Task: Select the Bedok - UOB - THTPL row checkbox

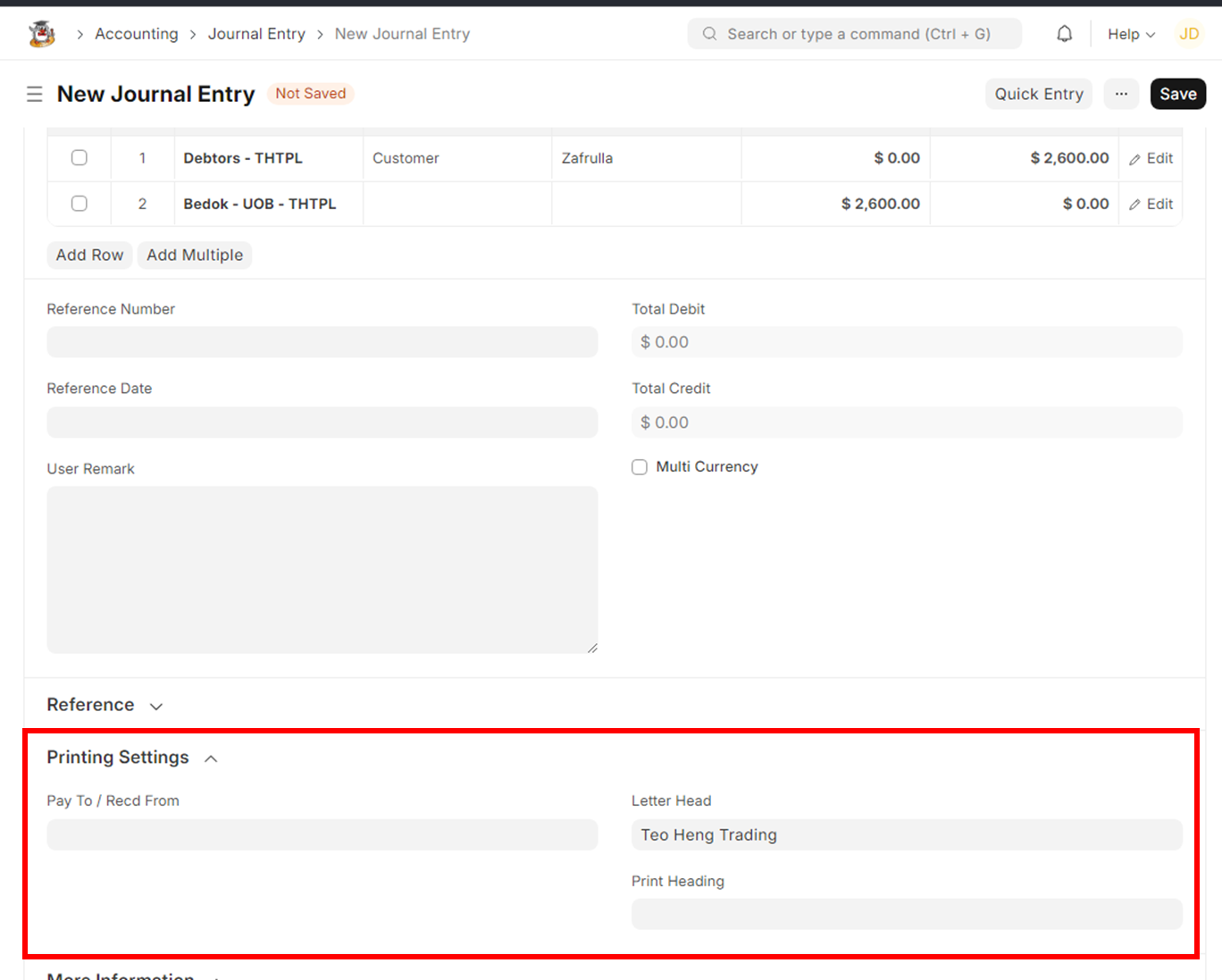Action: tap(80, 204)
